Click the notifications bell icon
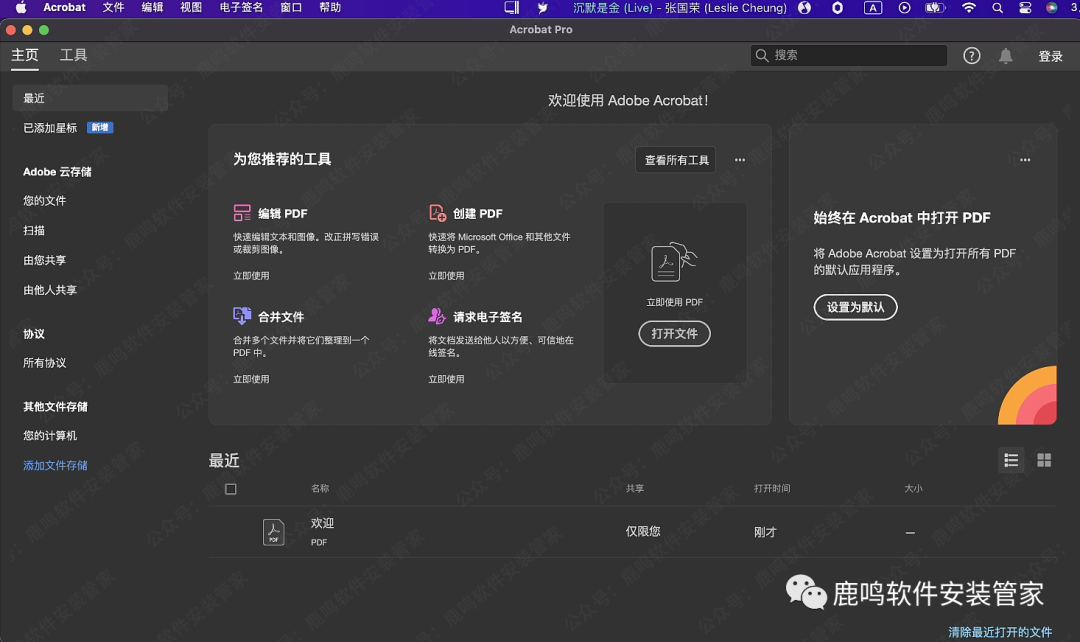Image resolution: width=1080 pixels, height=642 pixels. click(x=1006, y=56)
